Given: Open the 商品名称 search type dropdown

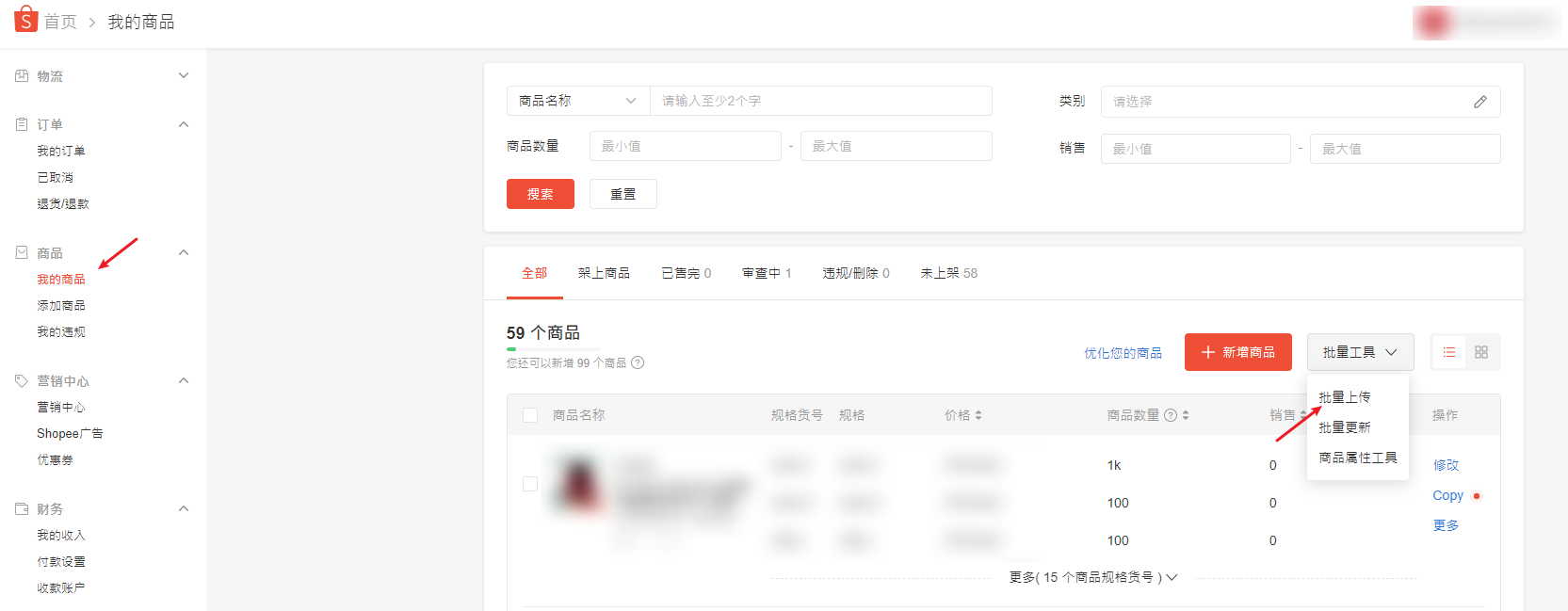Looking at the screenshot, I should pyautogui.click(x=578, y=101).
